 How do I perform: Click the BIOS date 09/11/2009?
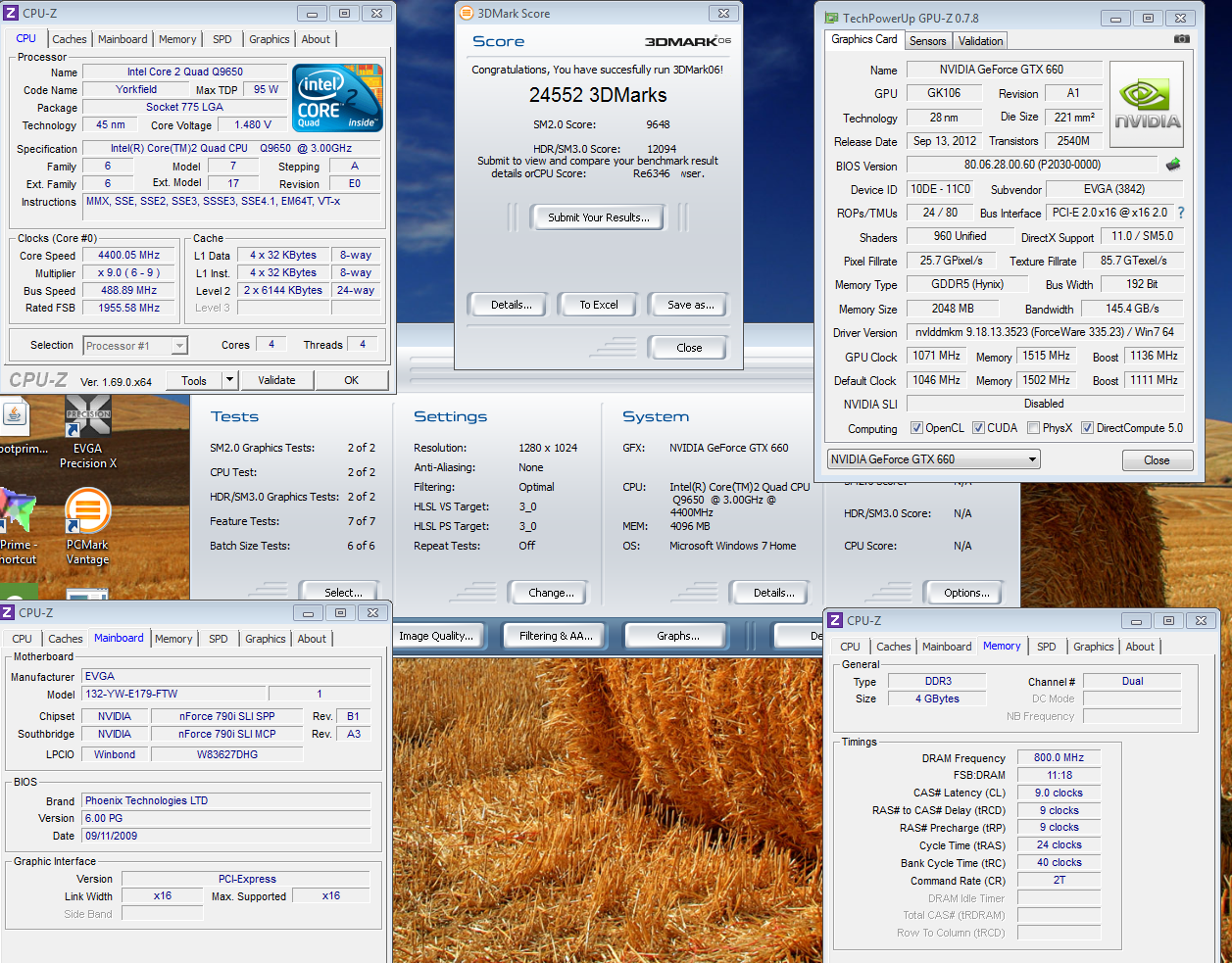[227, 836]
